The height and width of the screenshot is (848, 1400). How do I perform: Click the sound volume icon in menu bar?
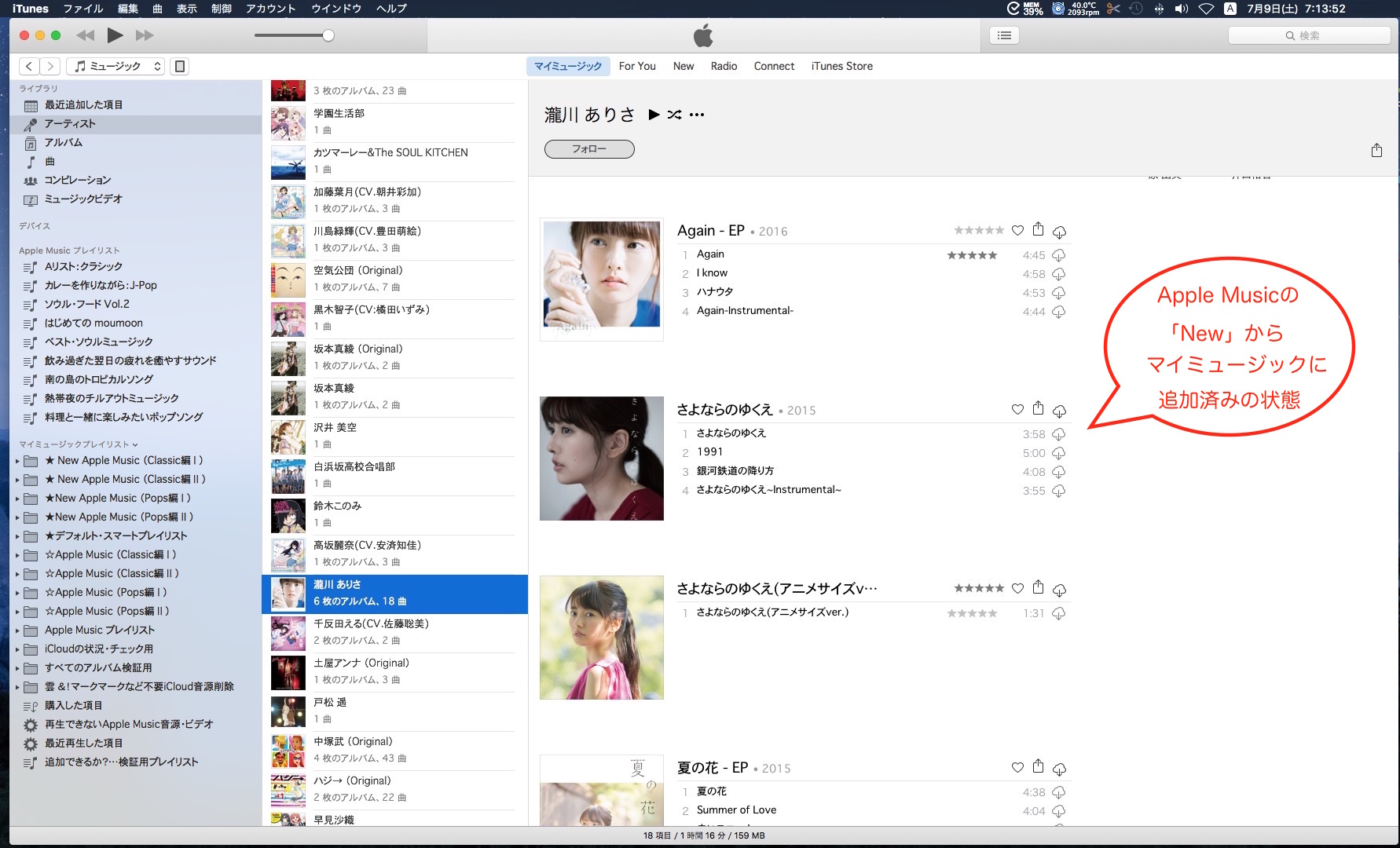click(x=1182, y=9)
